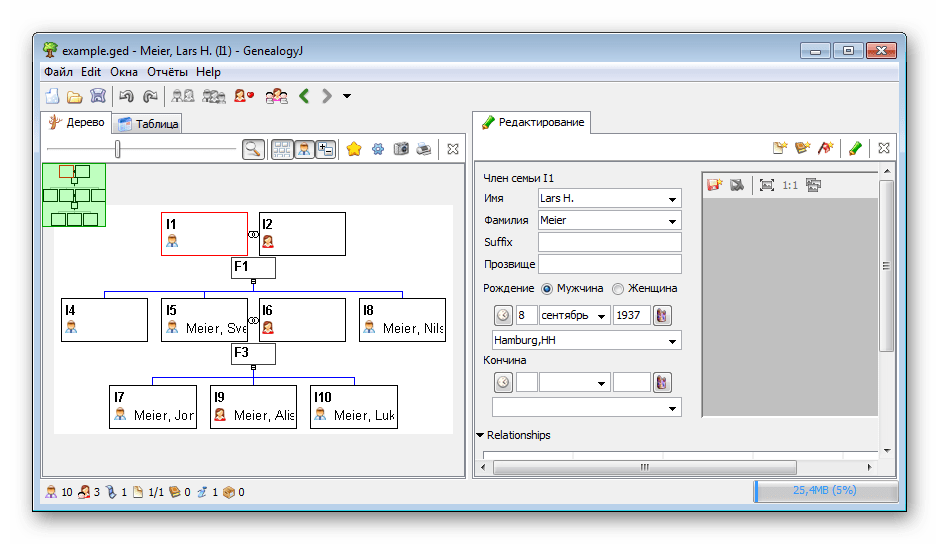Click the camera screenshot icon

click(401, 149)
